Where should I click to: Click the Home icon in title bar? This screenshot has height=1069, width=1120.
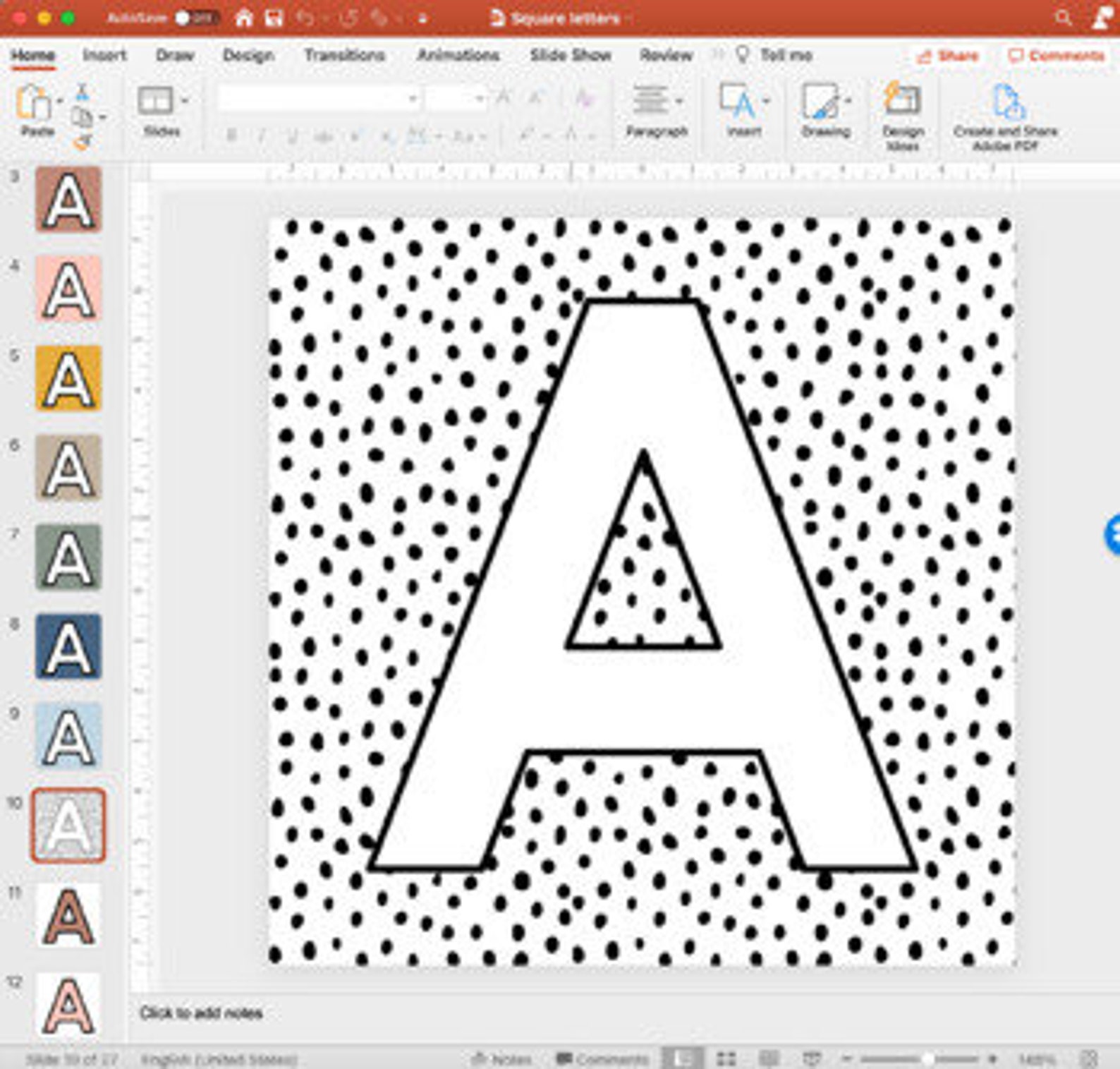[x=244, y=18]
